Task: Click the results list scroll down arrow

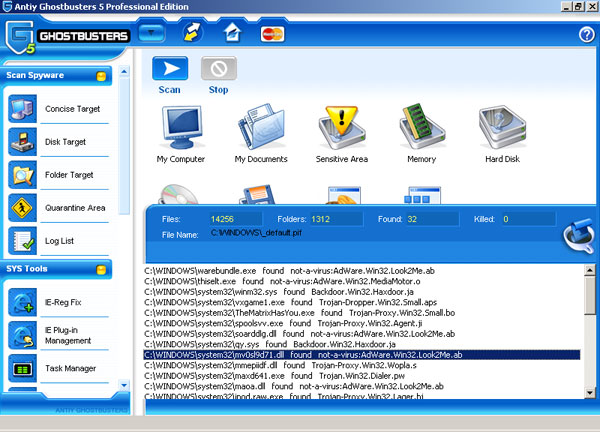Action: pyautogui.click(x=590, y=393)
